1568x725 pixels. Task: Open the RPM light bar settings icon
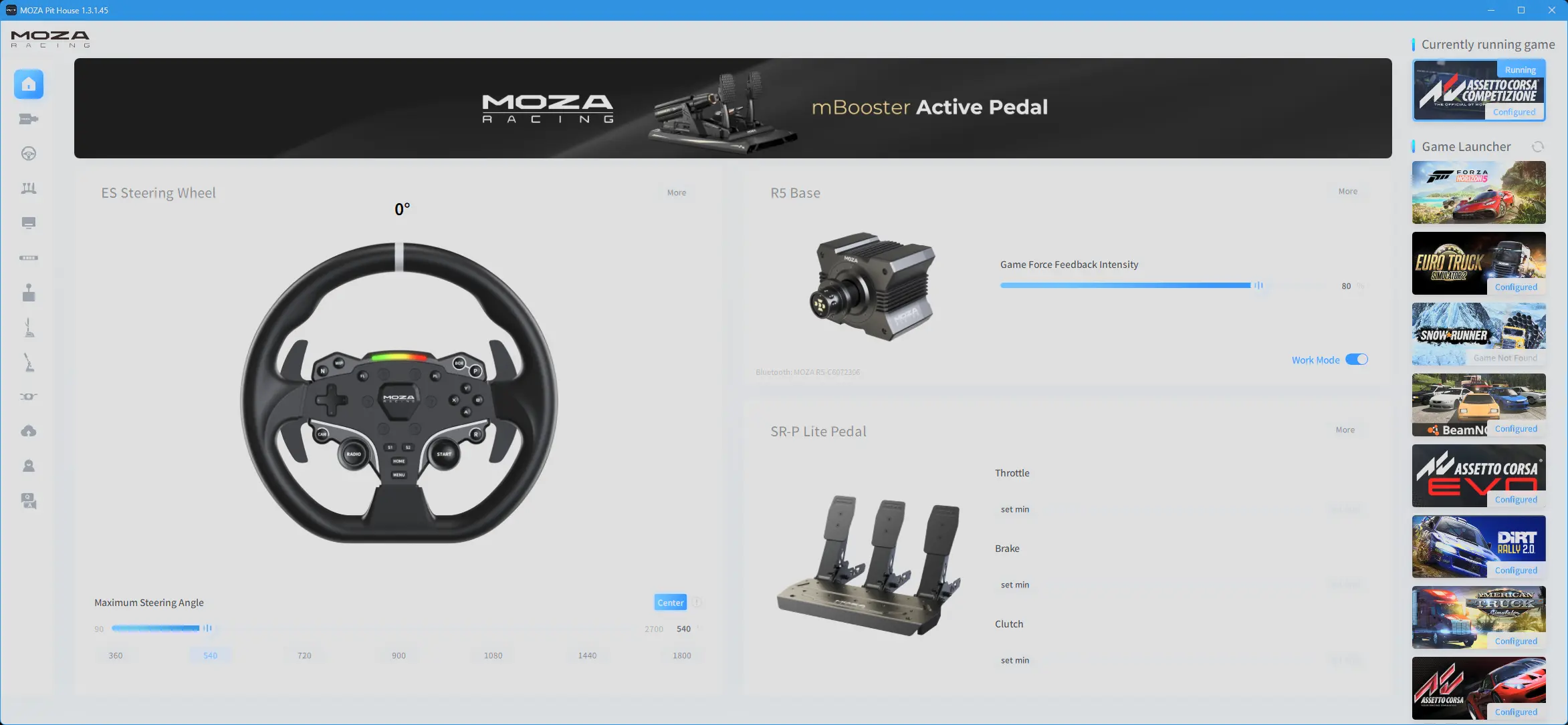tap(29, 258)
